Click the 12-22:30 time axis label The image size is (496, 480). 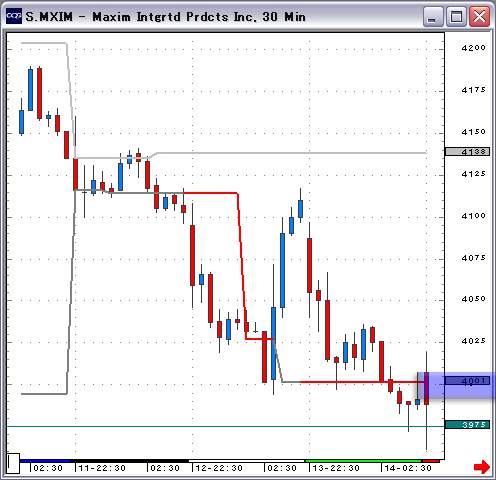pos(219,468)
